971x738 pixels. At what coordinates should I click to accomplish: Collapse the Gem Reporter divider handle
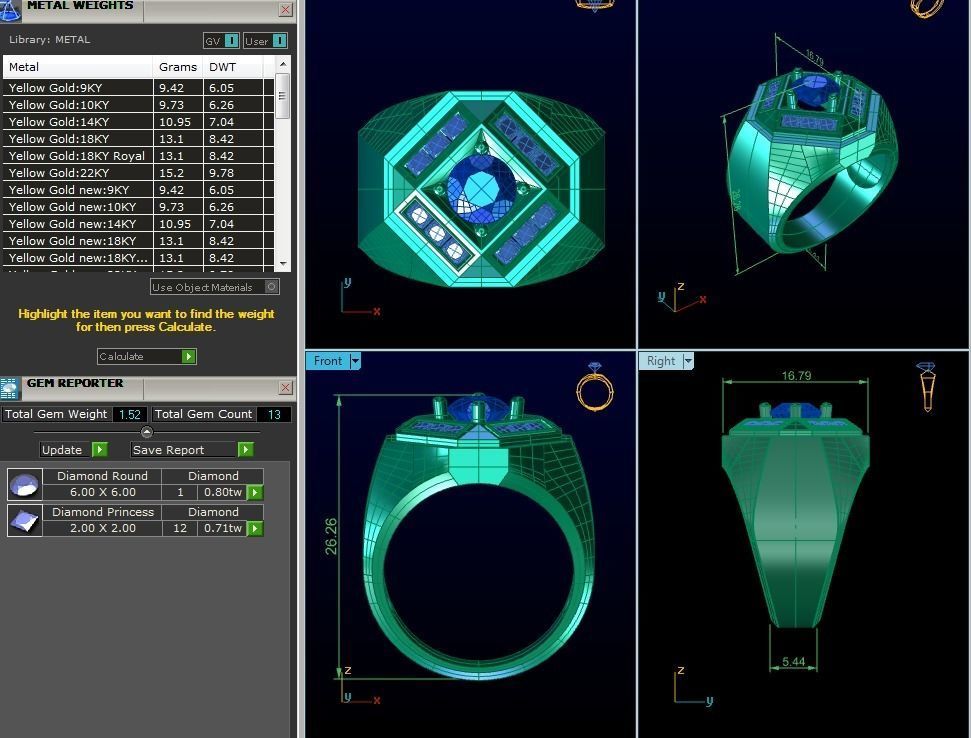(147, 432)
